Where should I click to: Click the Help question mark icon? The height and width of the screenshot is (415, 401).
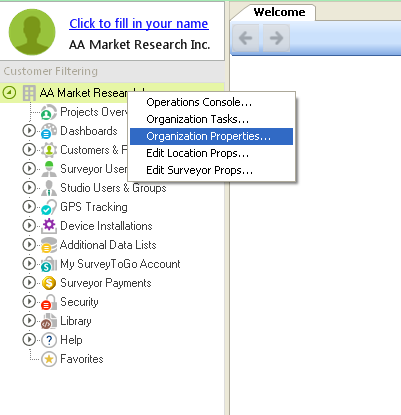point(49,340)
